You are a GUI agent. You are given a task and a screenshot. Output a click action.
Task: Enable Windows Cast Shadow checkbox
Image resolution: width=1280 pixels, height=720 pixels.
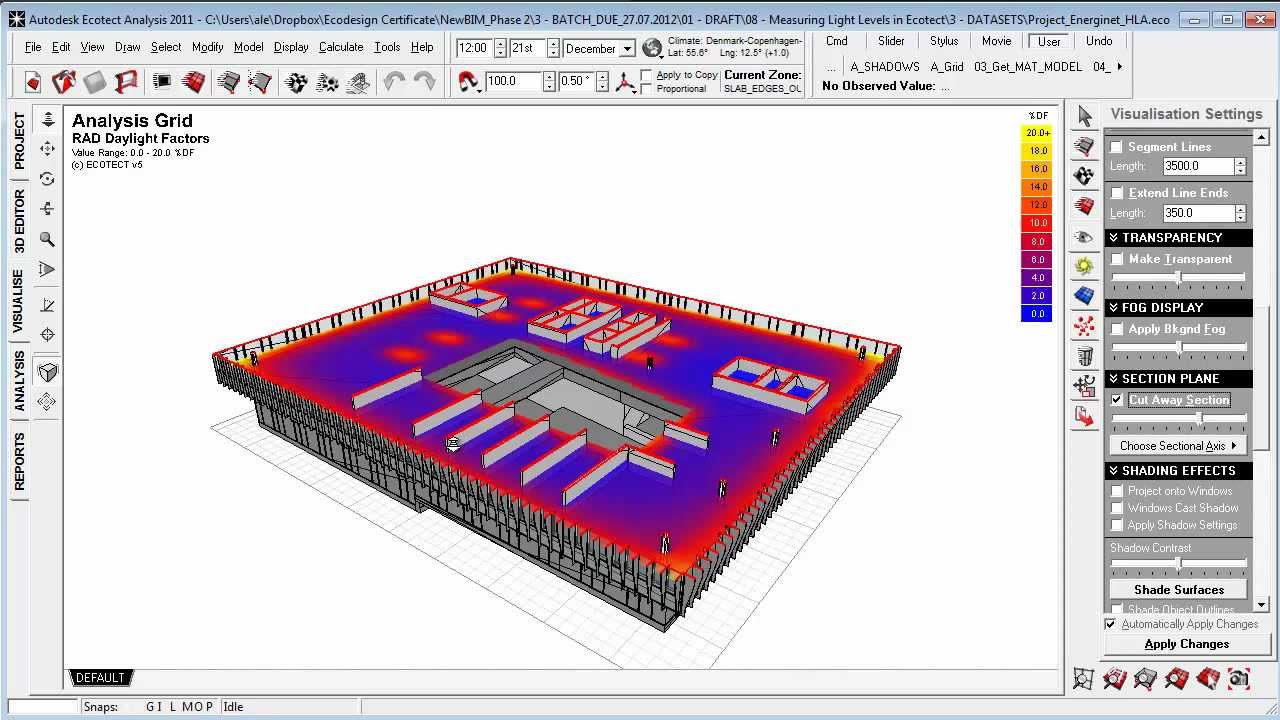click(1117, 508)
